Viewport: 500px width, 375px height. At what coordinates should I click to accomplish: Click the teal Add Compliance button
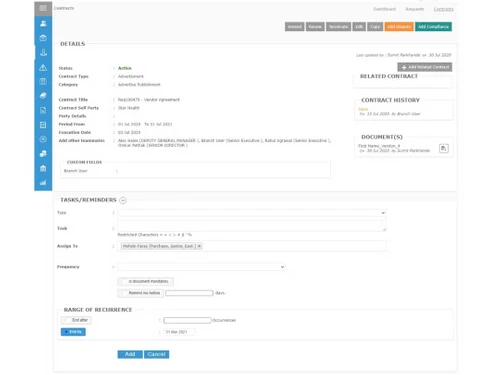click(x=433, y=27)
